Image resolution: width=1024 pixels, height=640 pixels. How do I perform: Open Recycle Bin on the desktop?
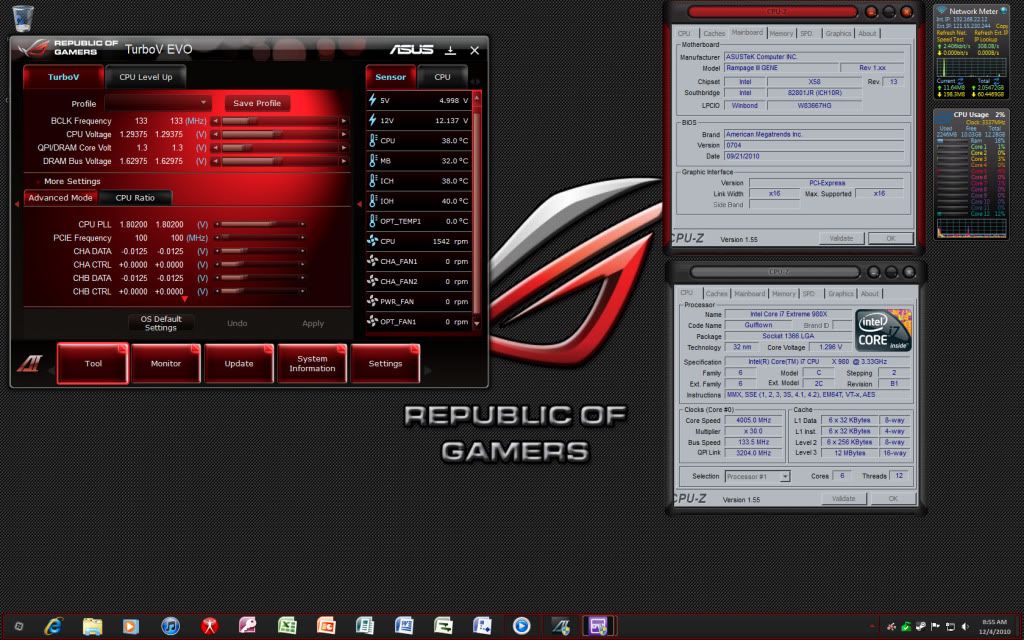click(22, 17)
